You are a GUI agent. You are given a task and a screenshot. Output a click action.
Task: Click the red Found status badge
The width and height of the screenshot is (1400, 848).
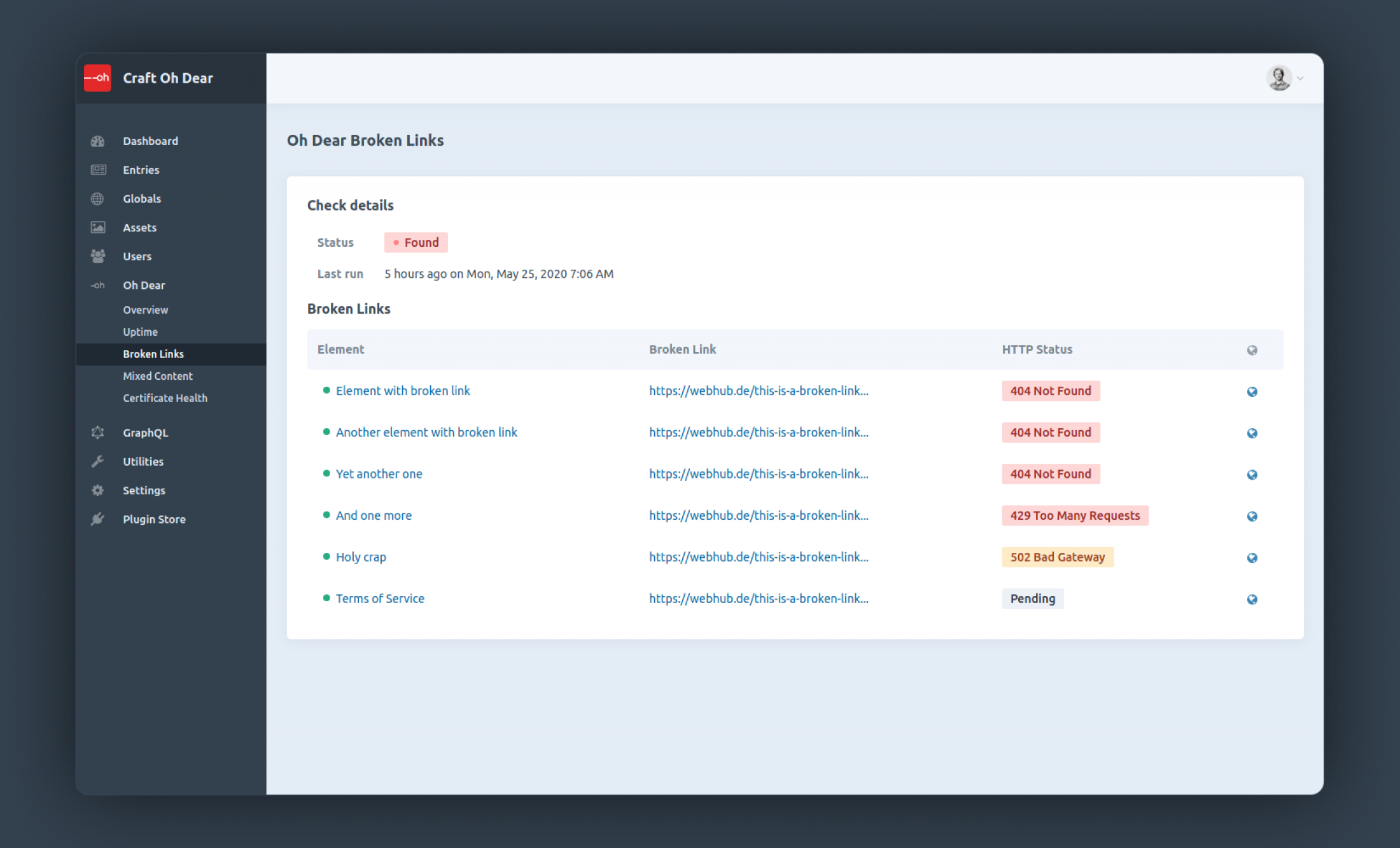[416, 242]
